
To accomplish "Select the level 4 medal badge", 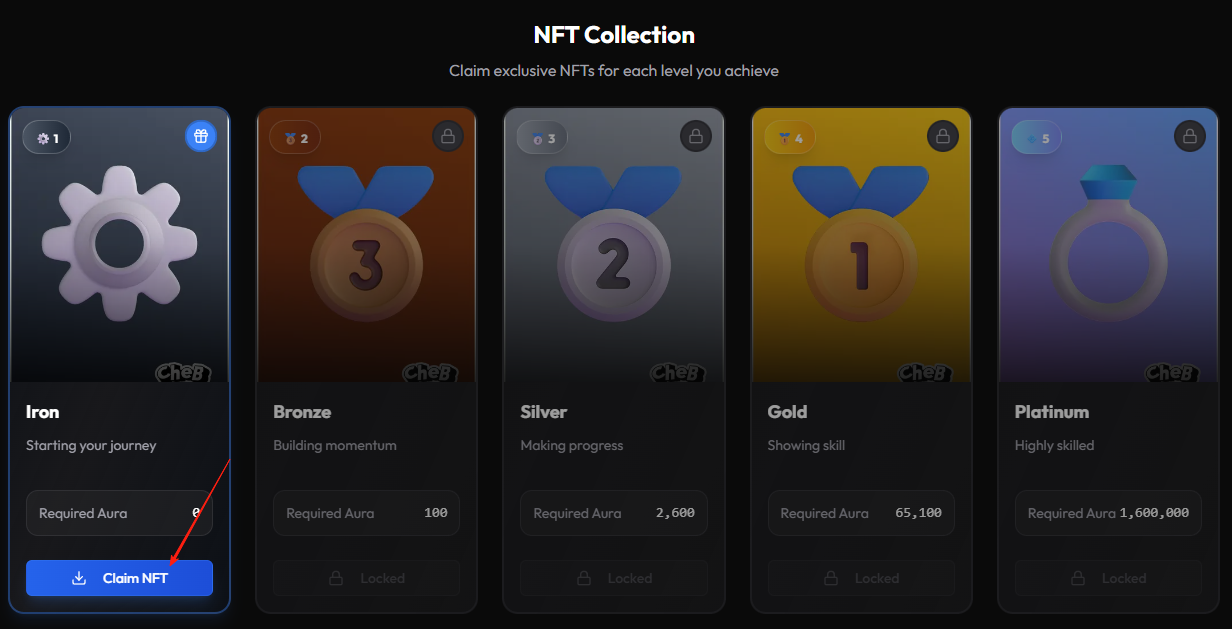I will [789, 138].
